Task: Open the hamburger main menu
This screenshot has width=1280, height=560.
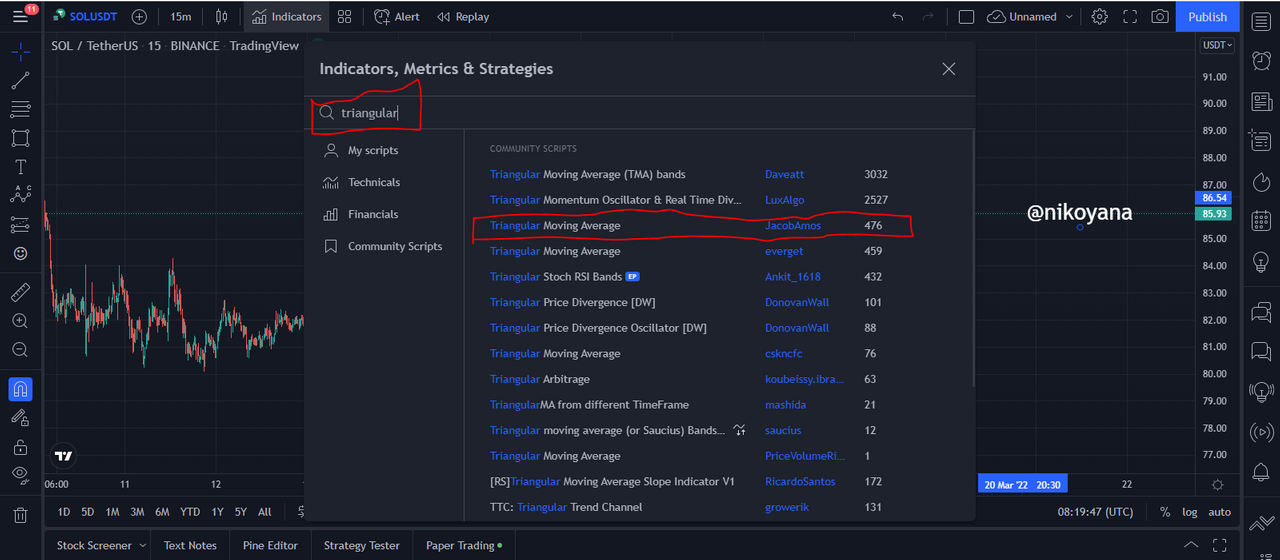Action: pyautogui.click(x=20, y=17)
